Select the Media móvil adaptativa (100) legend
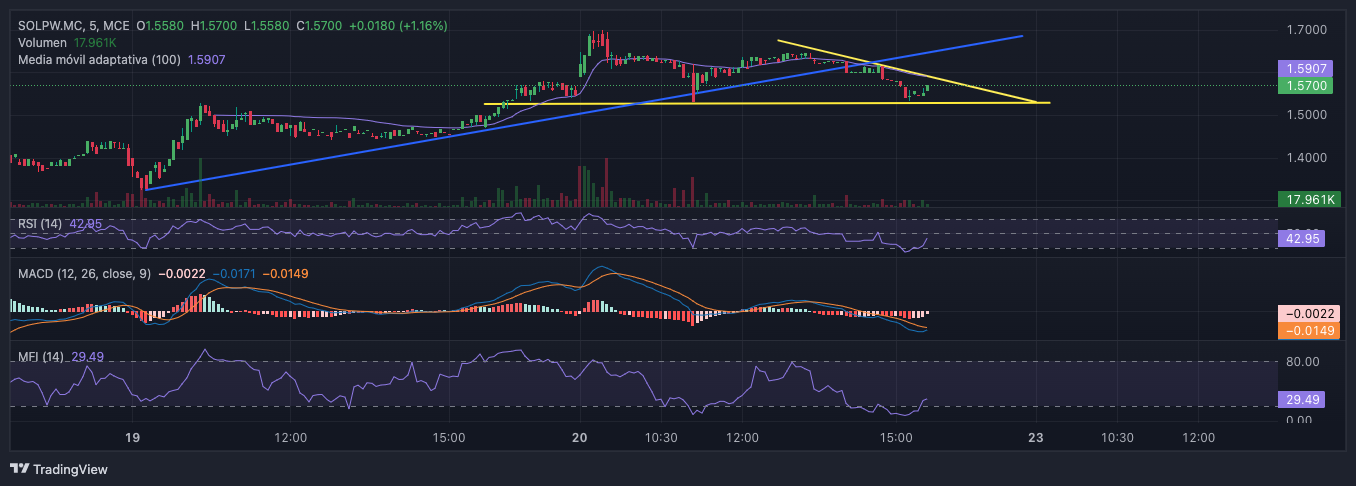Viewport: 1356px width, 486px height. (99, 60)
